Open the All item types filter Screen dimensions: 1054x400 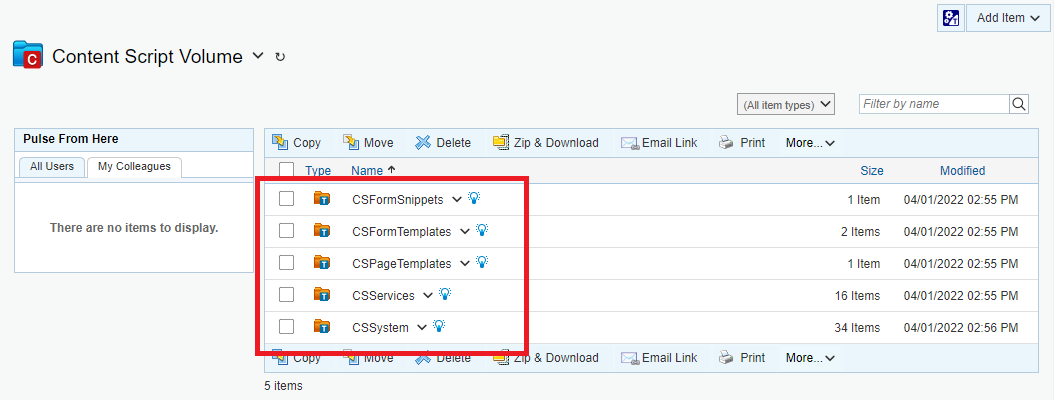[x=786, y=104]
